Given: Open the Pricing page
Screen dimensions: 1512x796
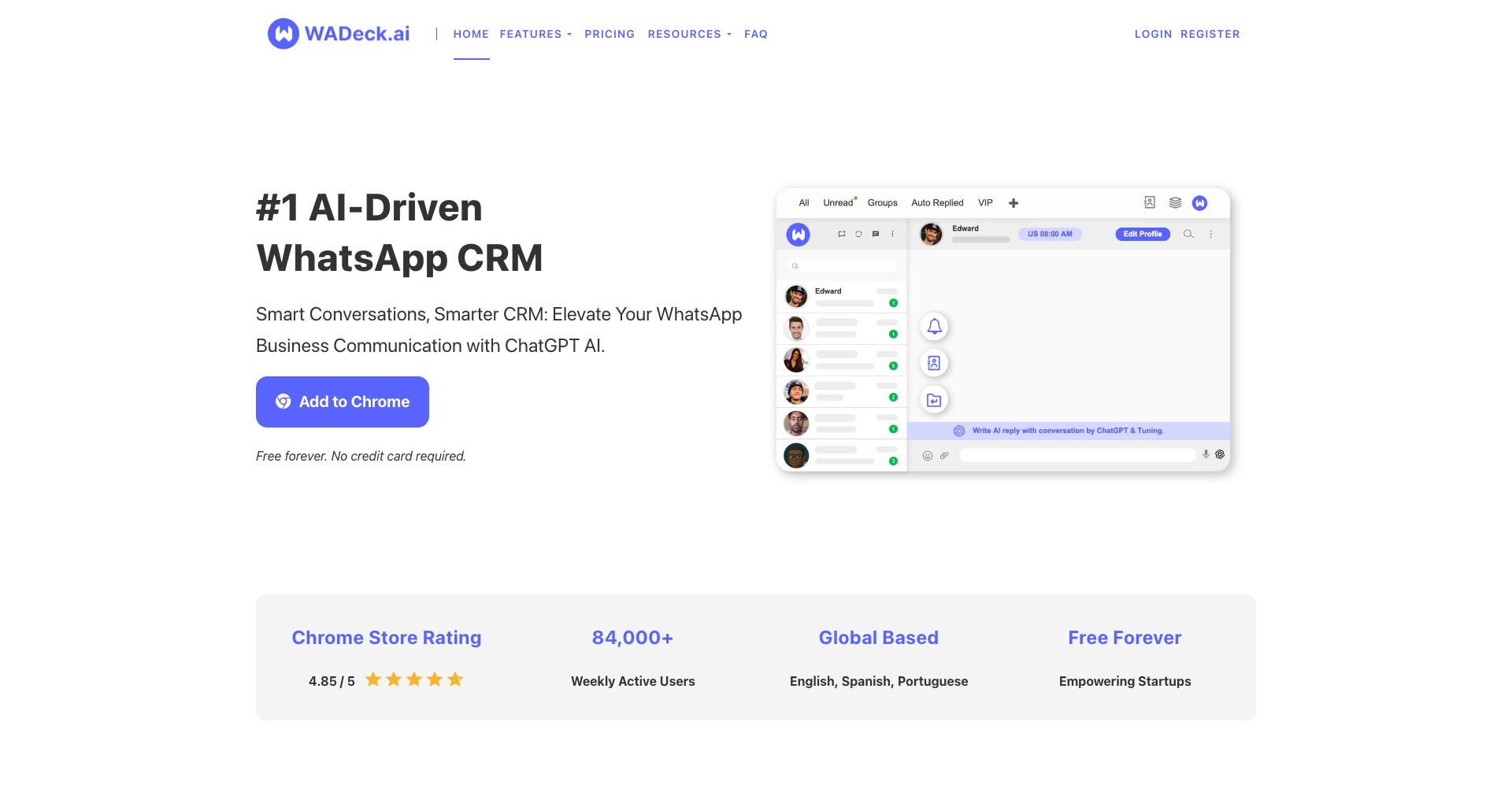Looking at the screenshot, I should (610, 34).
